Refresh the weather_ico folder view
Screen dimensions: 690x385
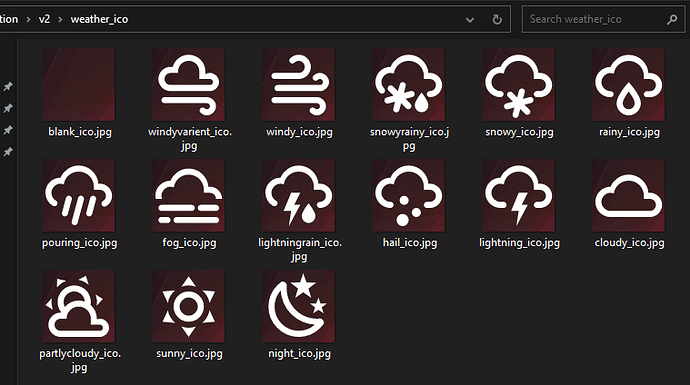[x=497, y=19]
